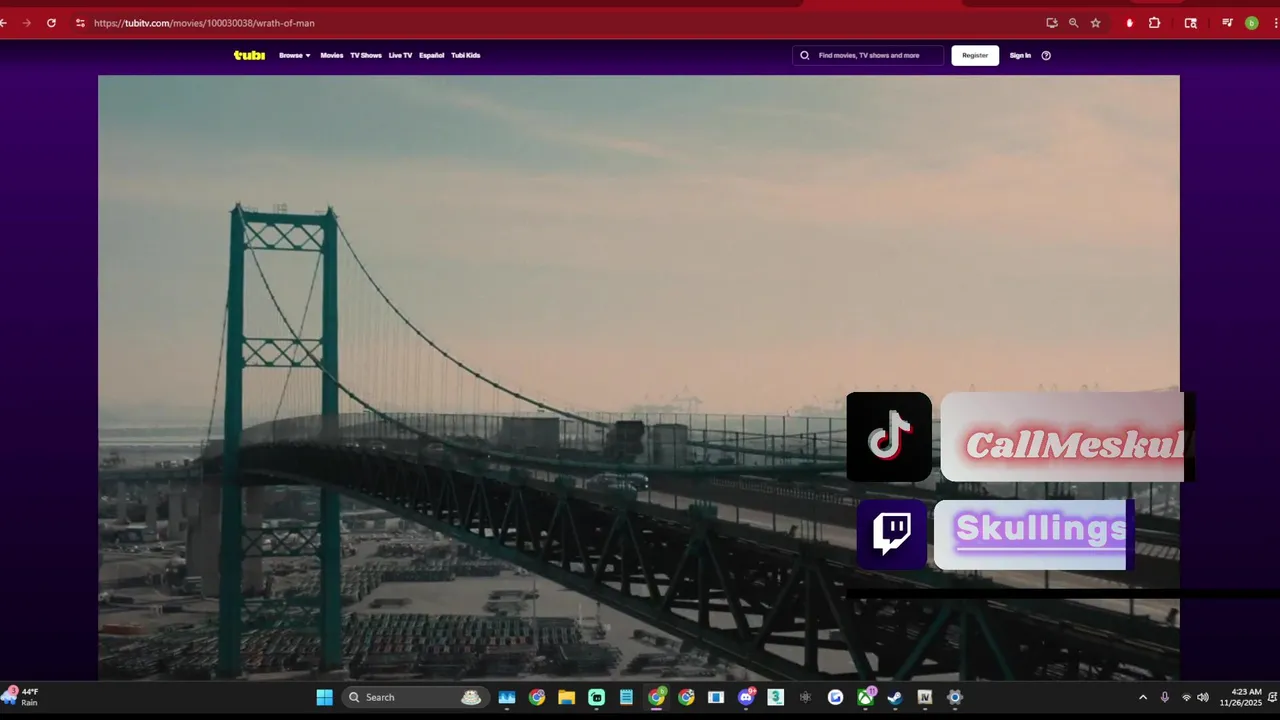
Task: Reload the page with the refresh icon
Action: pyautogui.click(x=51, y=23)
